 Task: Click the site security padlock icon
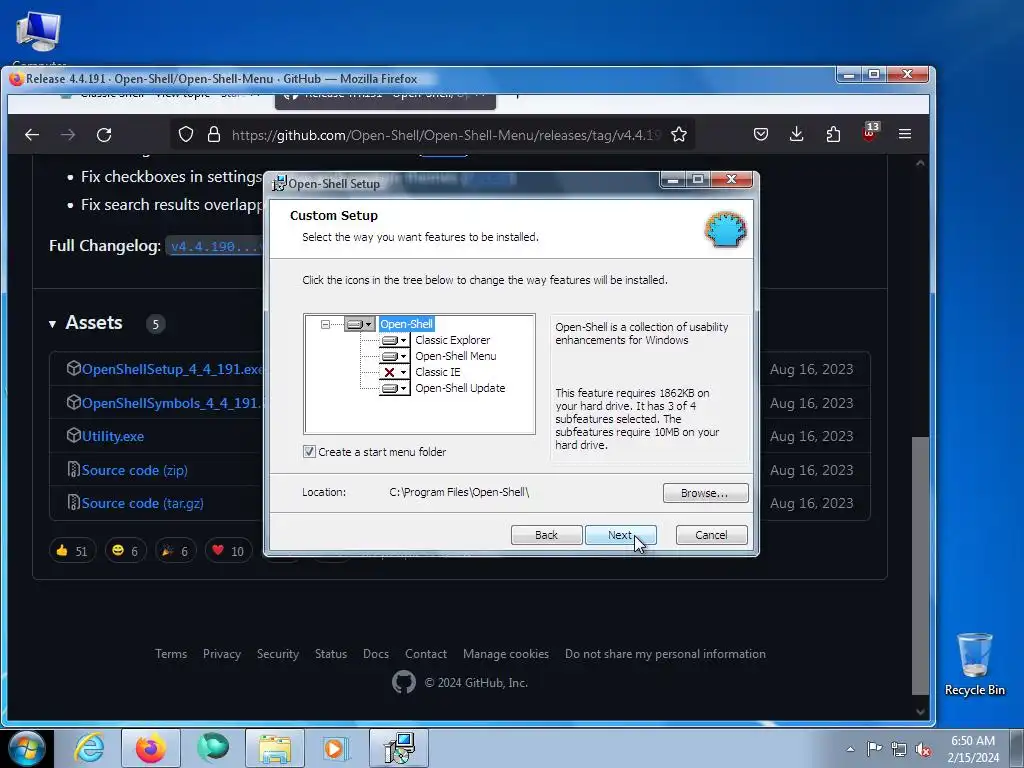[214, 135]
